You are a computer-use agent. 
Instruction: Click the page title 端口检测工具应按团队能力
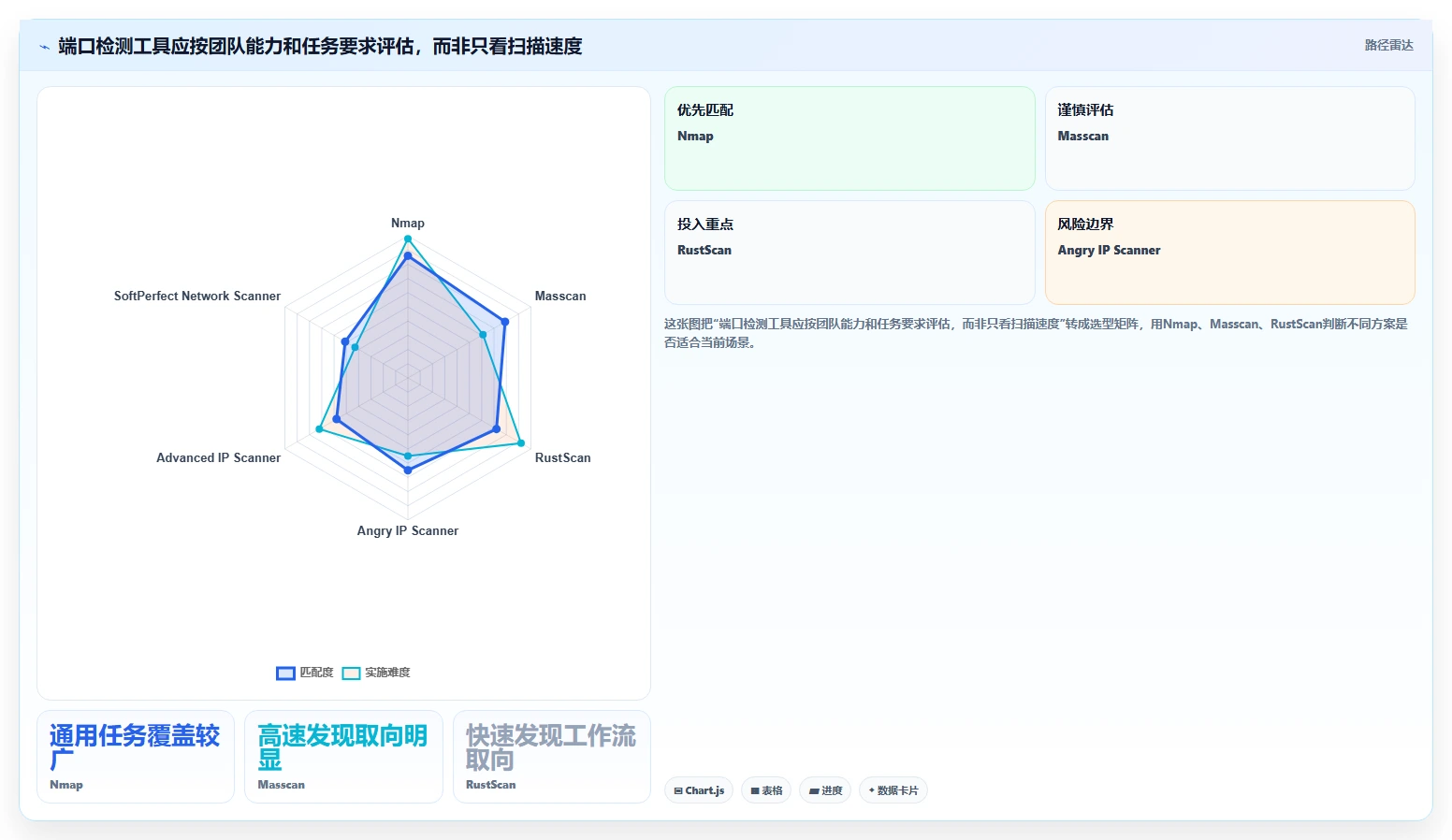(320, 46)
